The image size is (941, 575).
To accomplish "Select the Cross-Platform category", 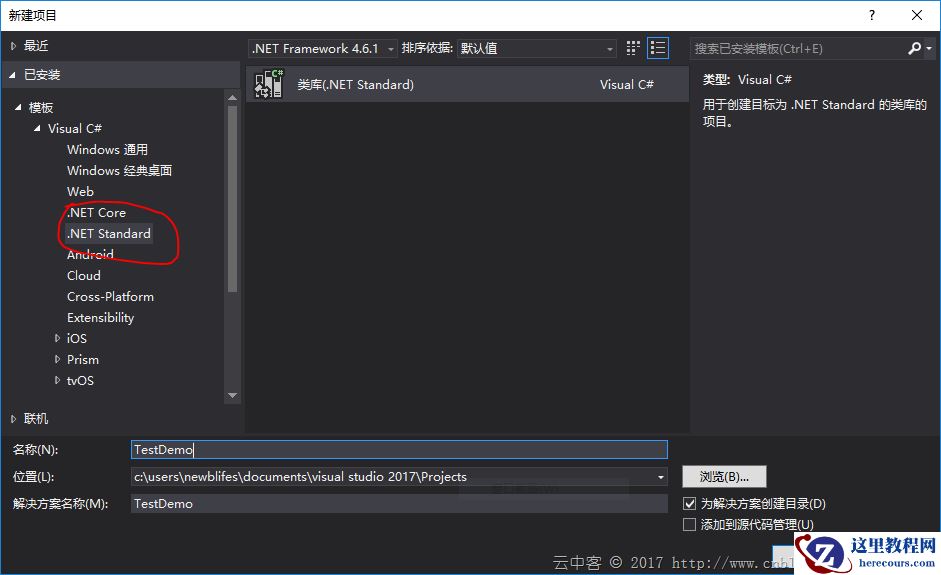I will [110, 297].
